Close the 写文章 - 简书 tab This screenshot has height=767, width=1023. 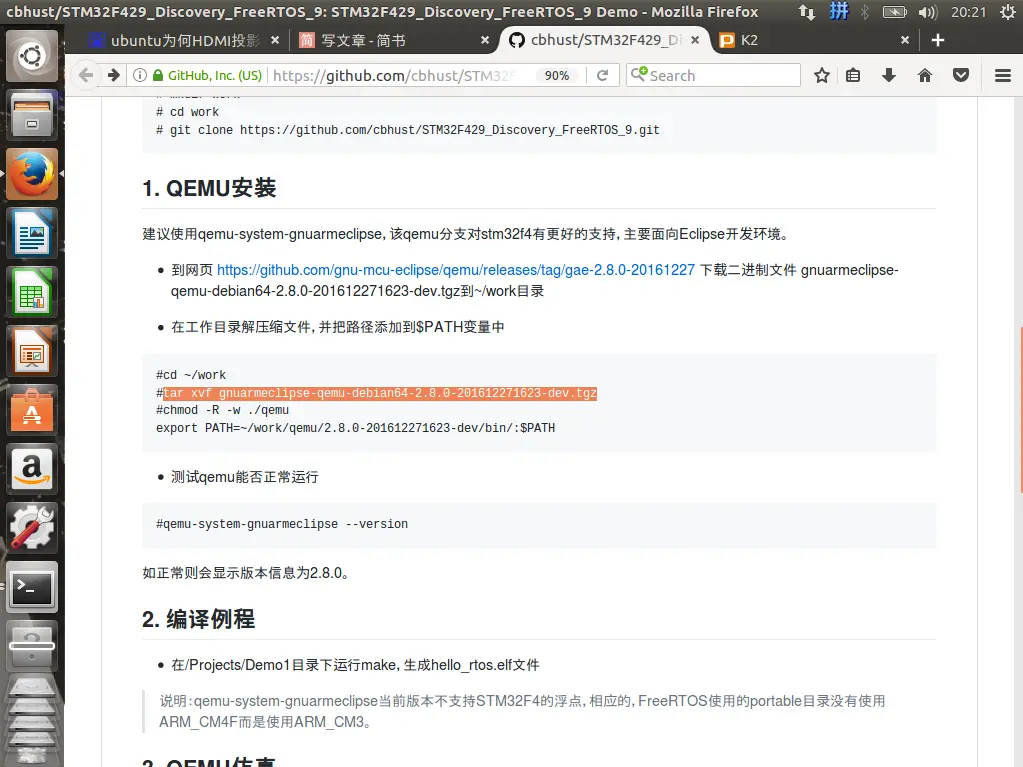tap(485, 40)
